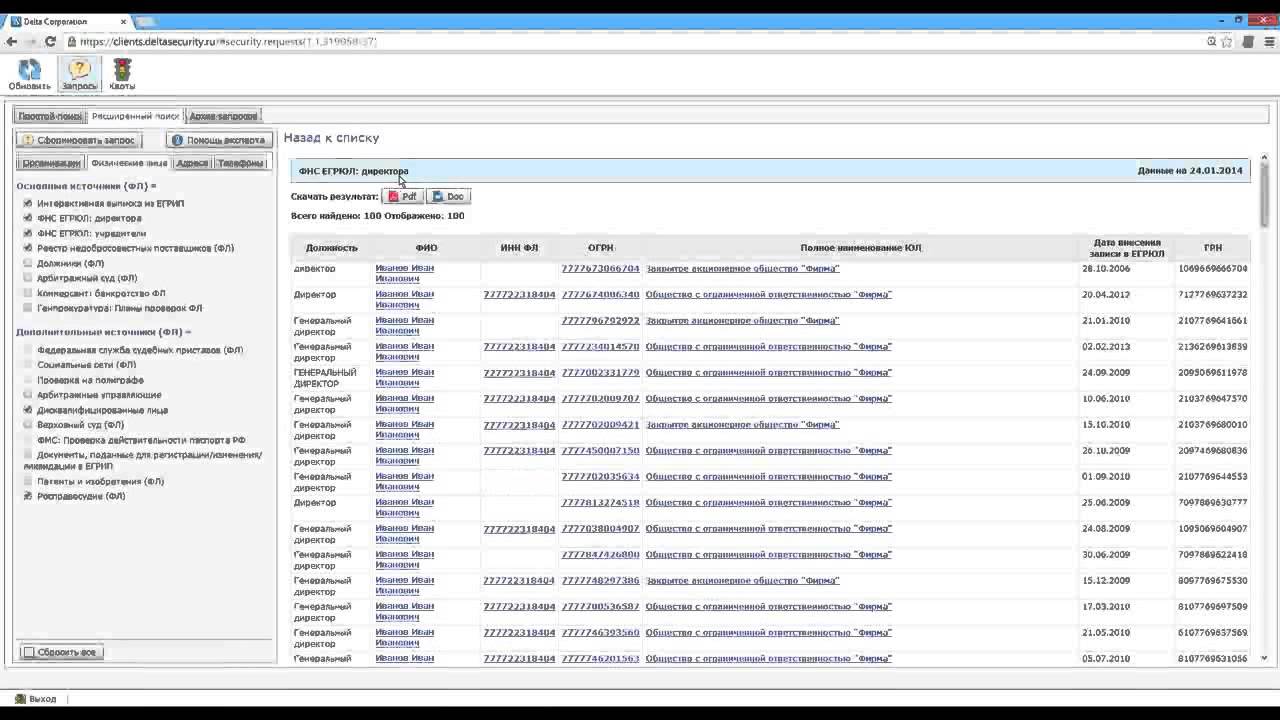Switch to the Архив запросов tab
This screenshot has width=1280, height=720.
[223, 116]
